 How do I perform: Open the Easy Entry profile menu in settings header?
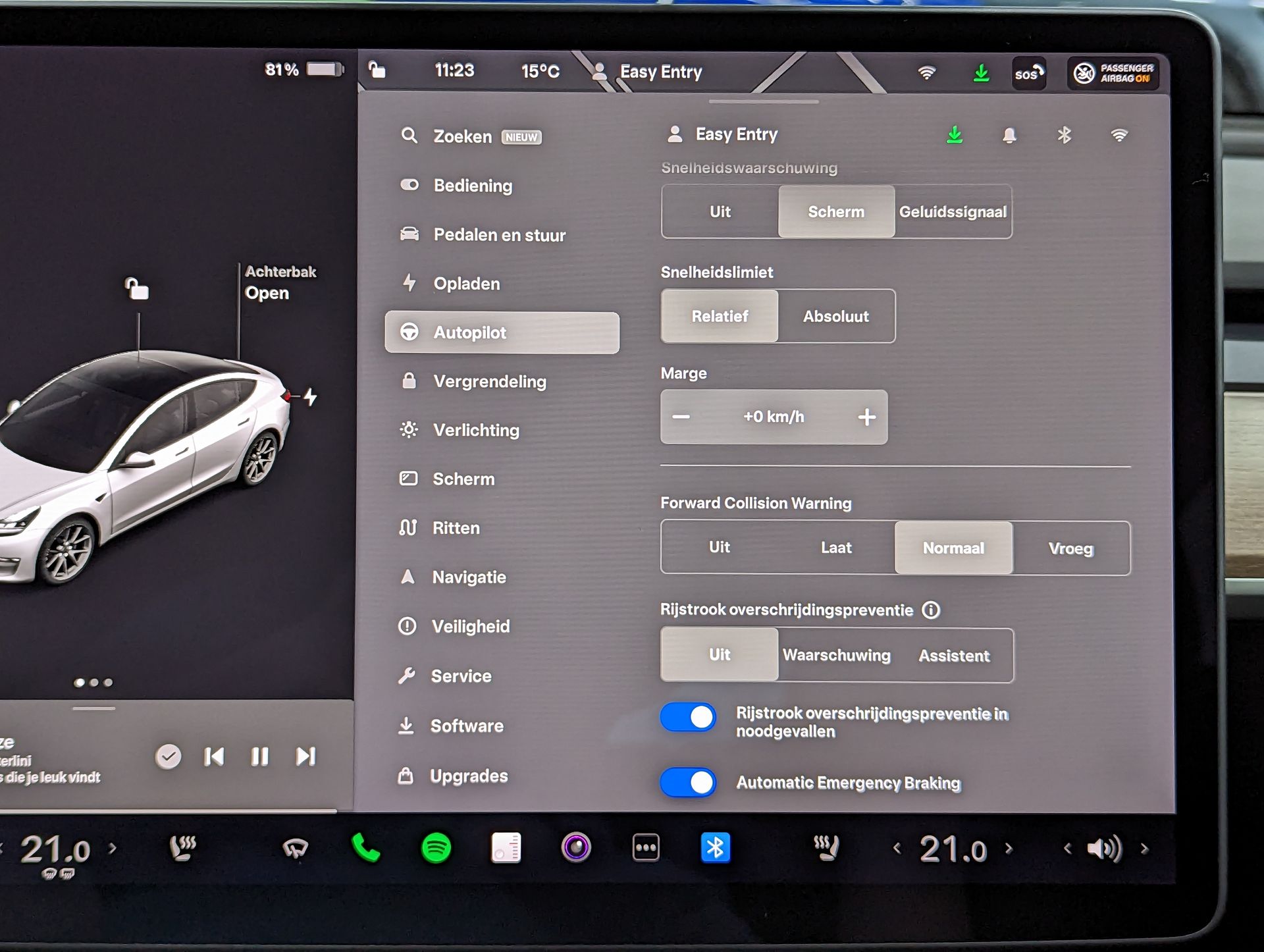point(722,135)
